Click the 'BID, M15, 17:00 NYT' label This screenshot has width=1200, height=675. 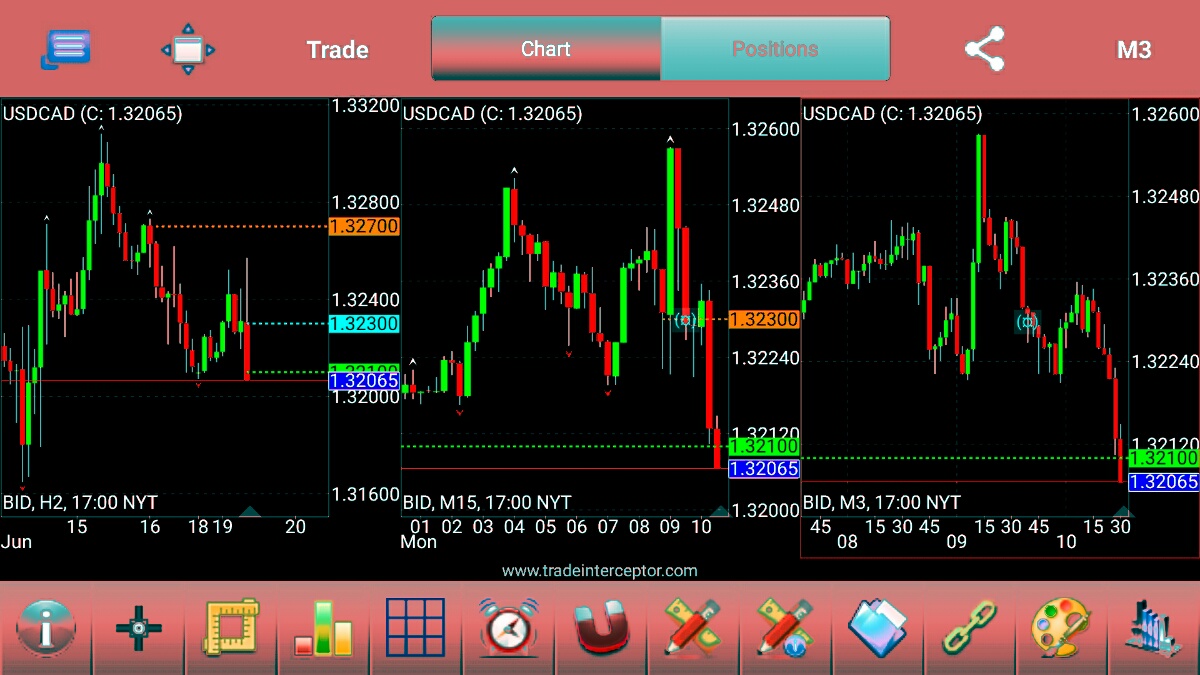tap(487, 502)
